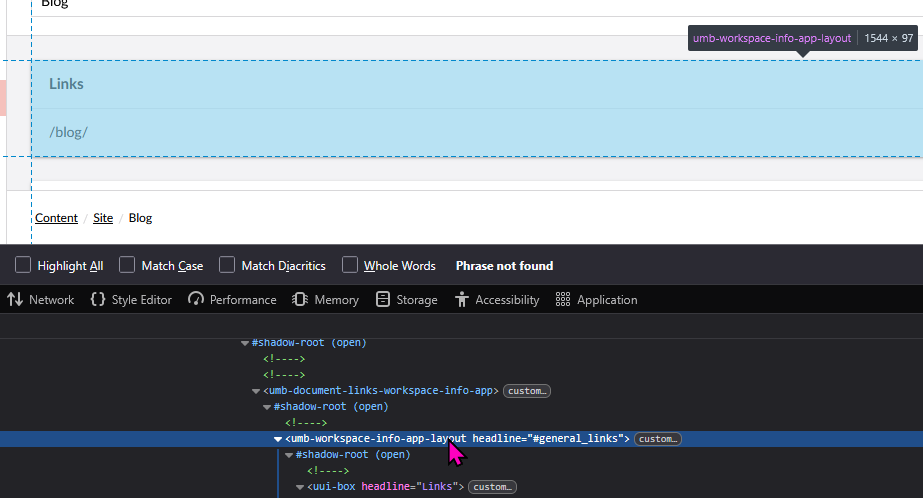Image resolution: width=923 pixels, height=498 pixels.
Task: Select the umb-document-links-workspace-info-app tag text
Action: pos(381,391)
